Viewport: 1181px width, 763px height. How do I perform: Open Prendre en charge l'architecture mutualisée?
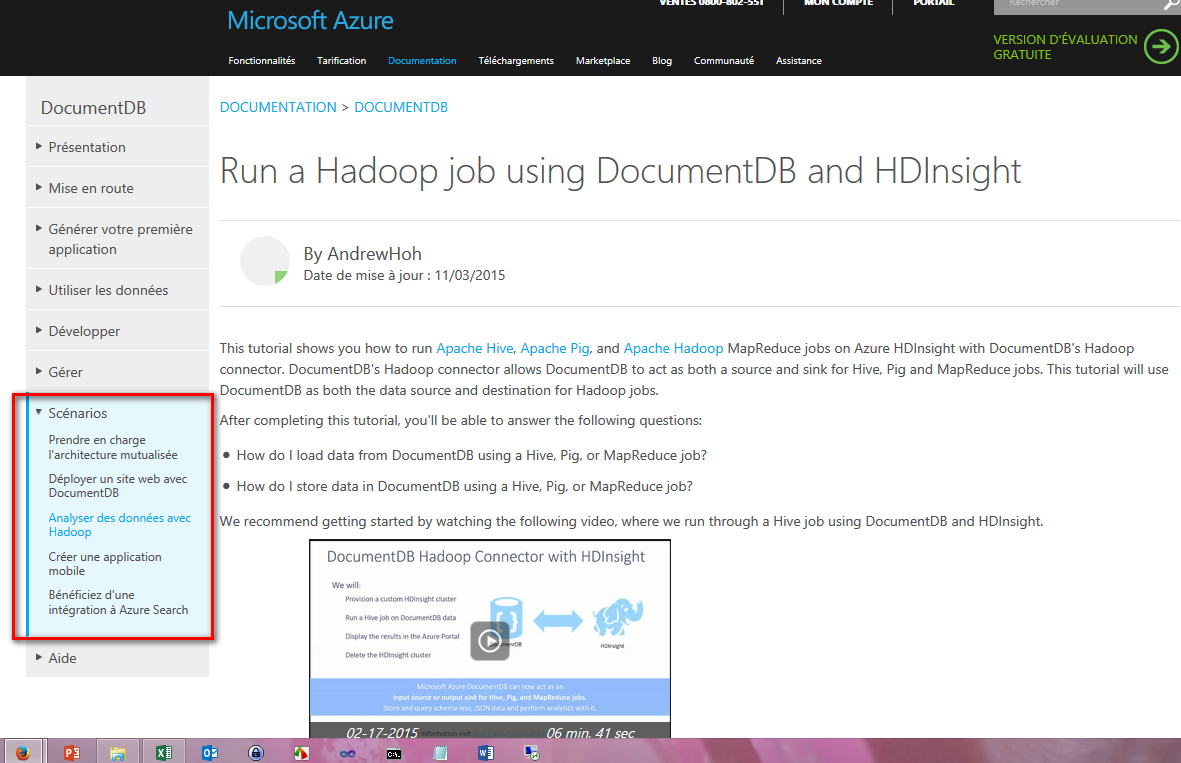113,447
